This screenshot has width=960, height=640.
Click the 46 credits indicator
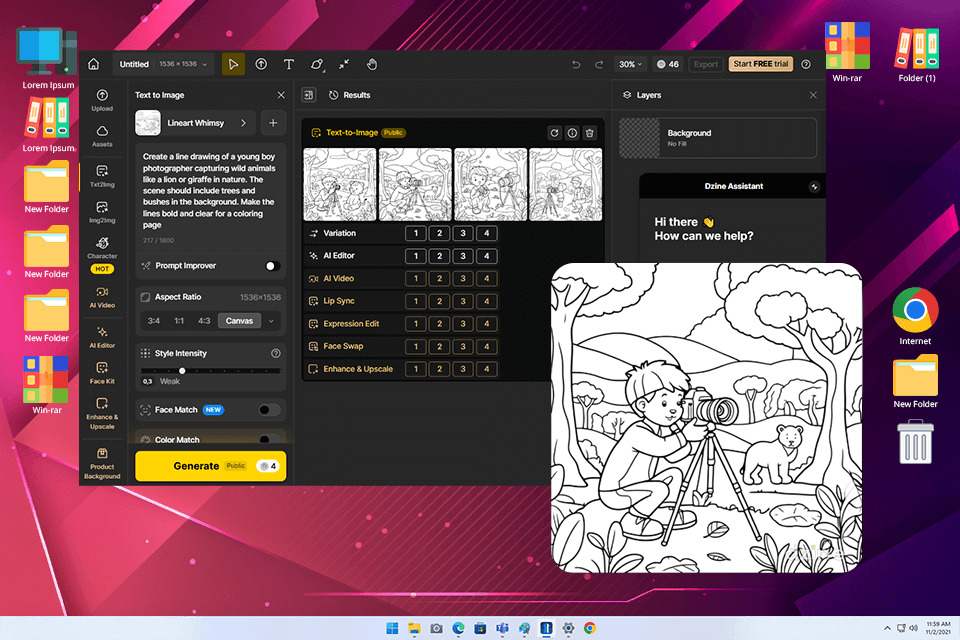[667, 64]
